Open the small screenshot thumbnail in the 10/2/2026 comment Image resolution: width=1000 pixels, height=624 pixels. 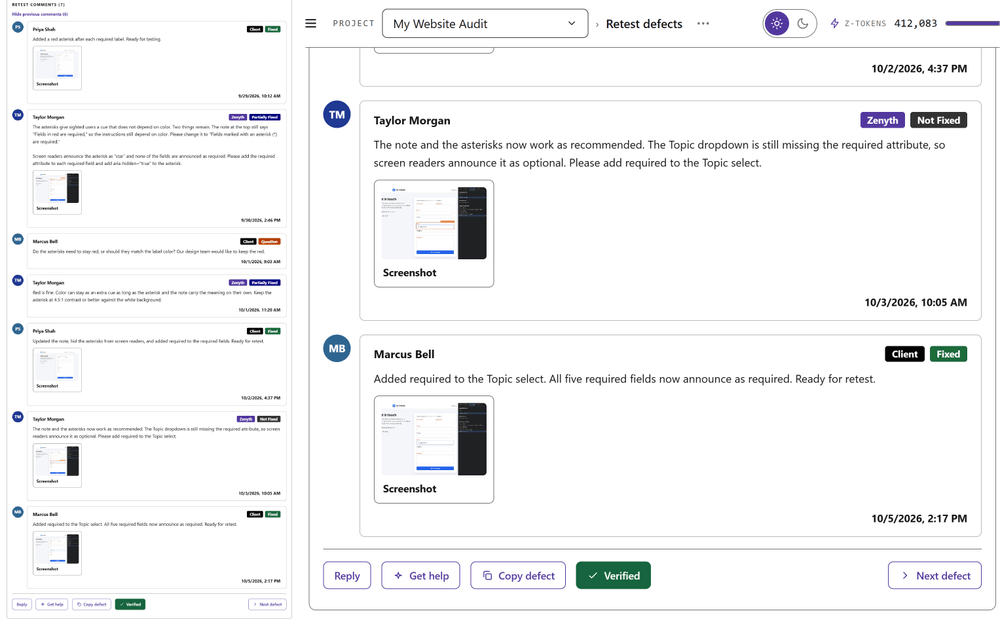[57, 369]
